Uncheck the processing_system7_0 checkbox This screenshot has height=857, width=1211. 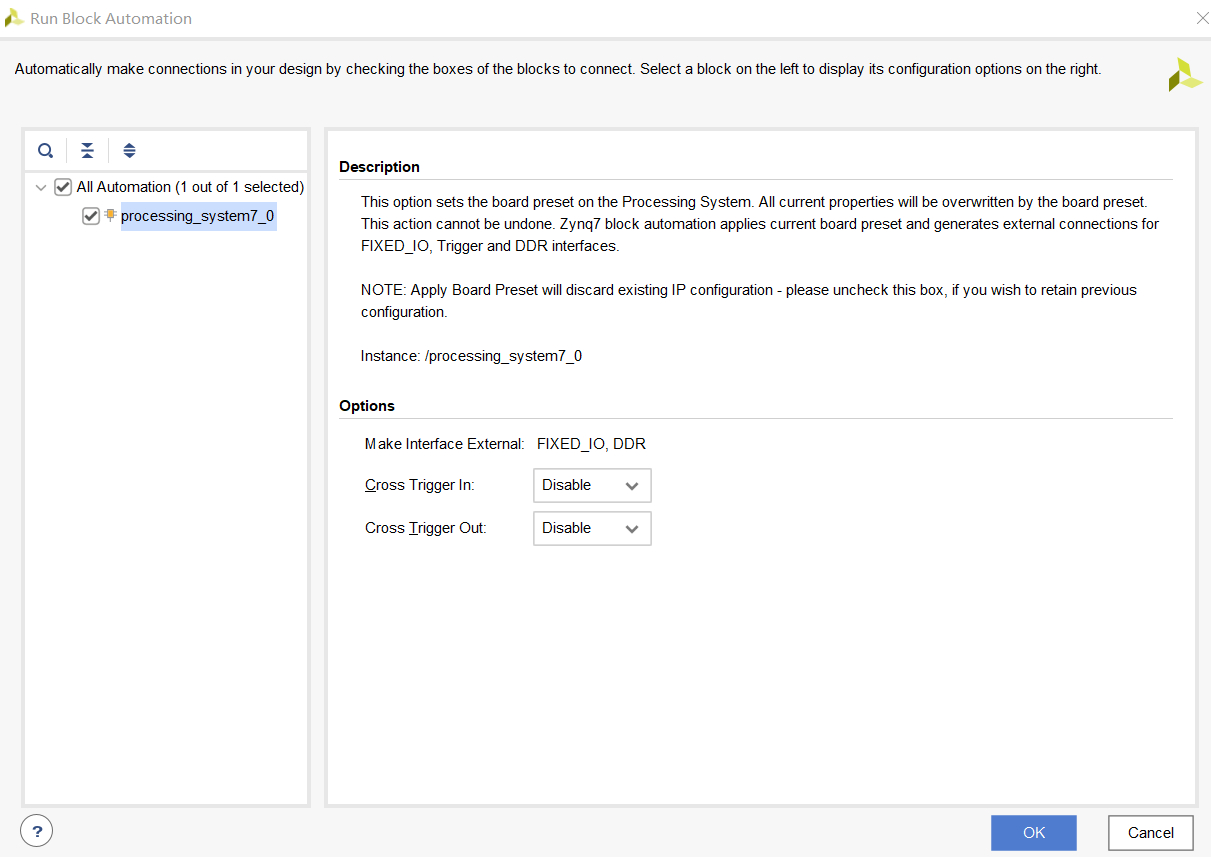91,216
